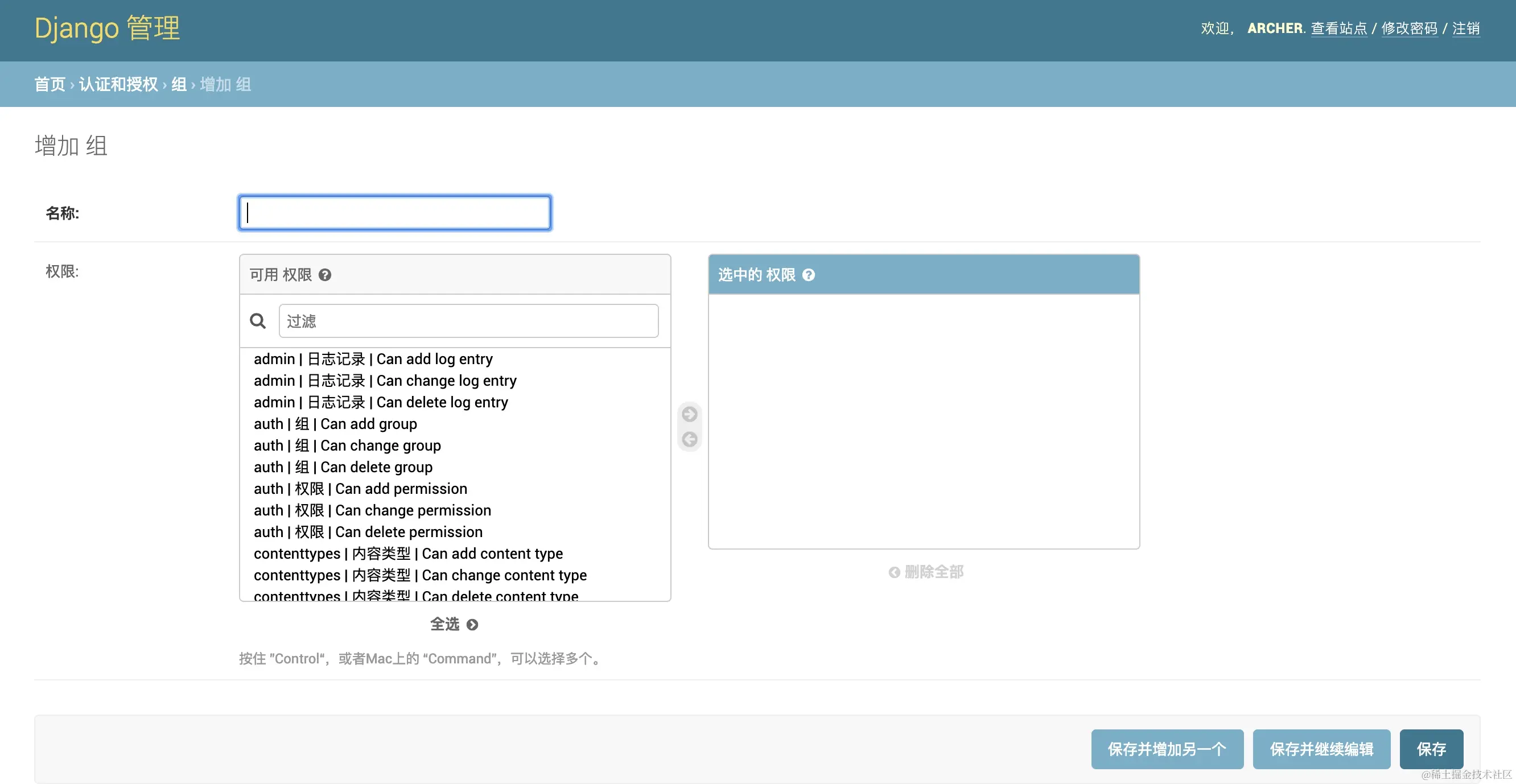Select 'Can add log entry' permission
The image size is (1516, 784).
click(373, 359)
